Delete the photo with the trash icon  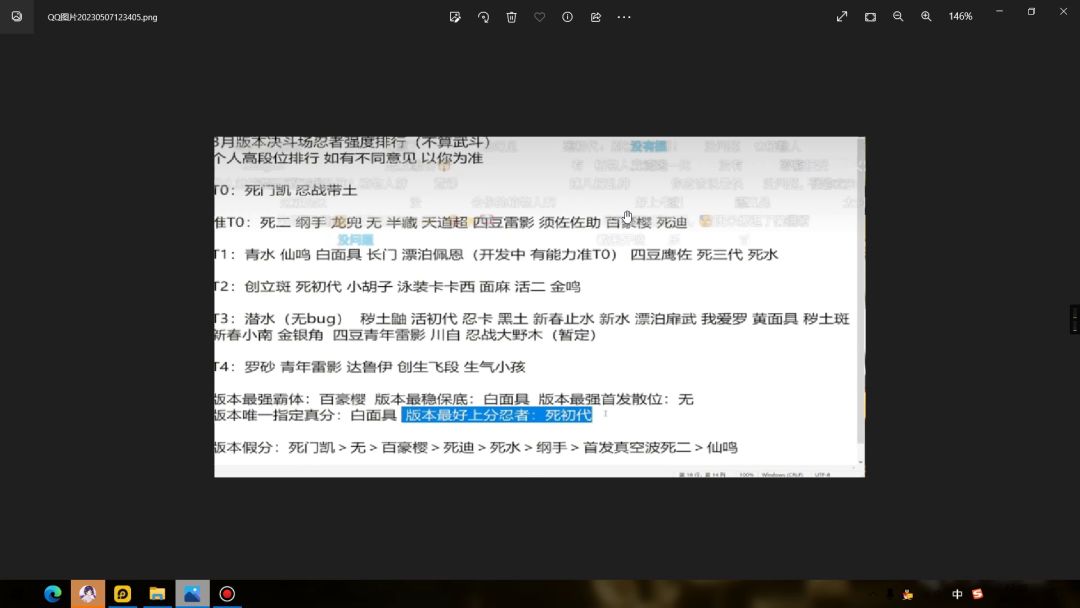click(511, 17)
